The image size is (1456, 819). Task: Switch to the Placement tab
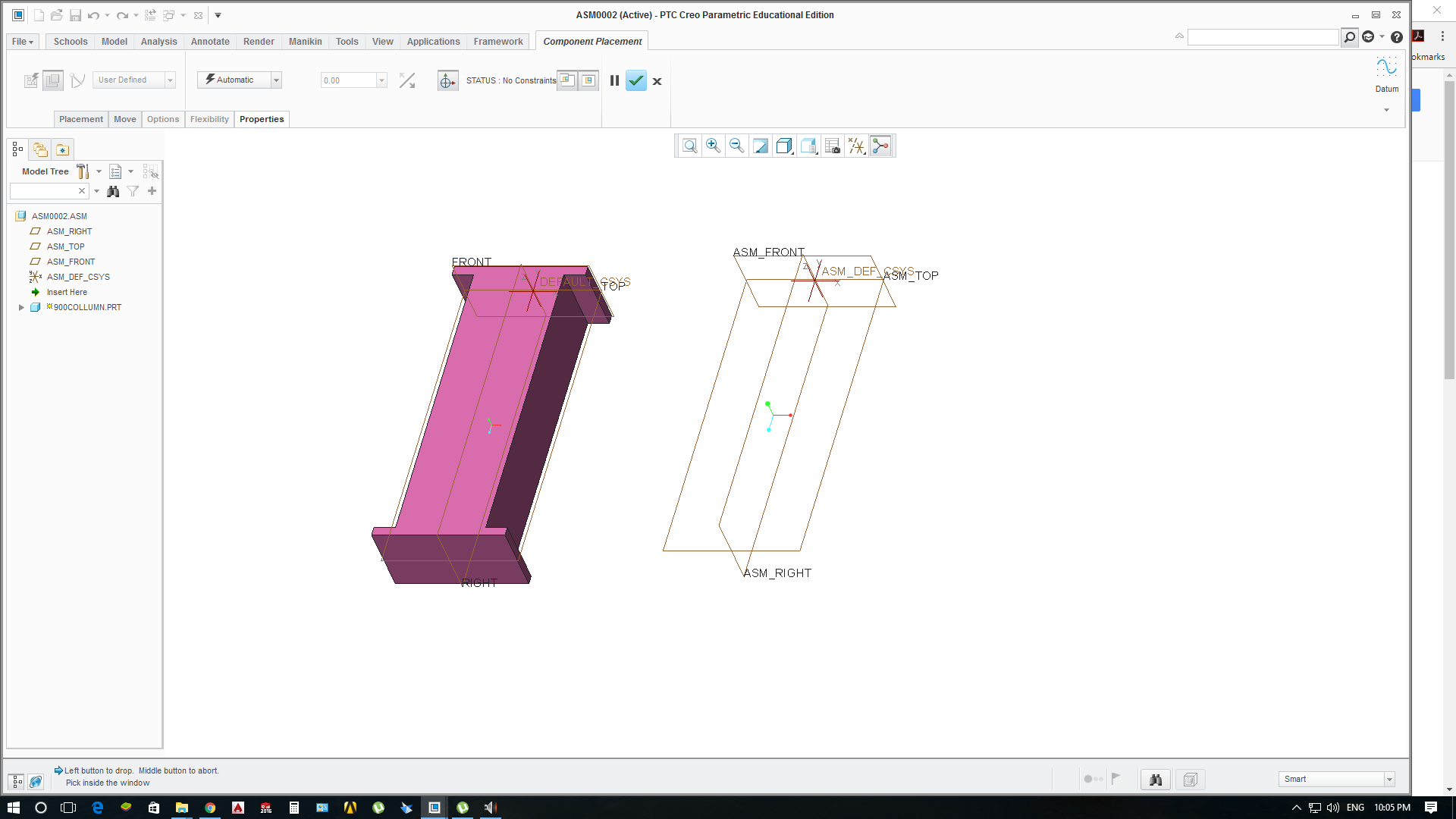point(80,119)
